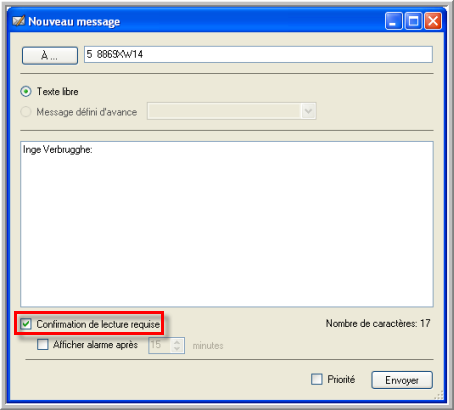
Task: Click the recipient address input field
Action: pyautogui.click(x=258, y=54)
